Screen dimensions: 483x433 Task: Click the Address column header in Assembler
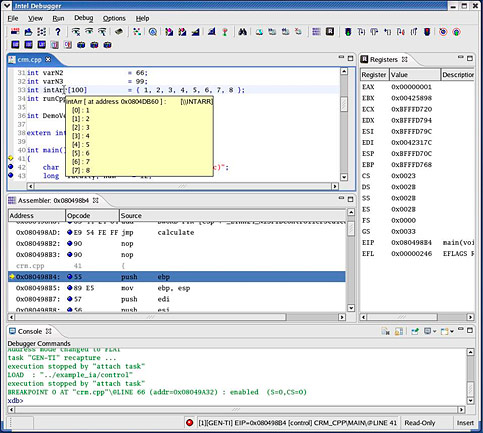37,215
